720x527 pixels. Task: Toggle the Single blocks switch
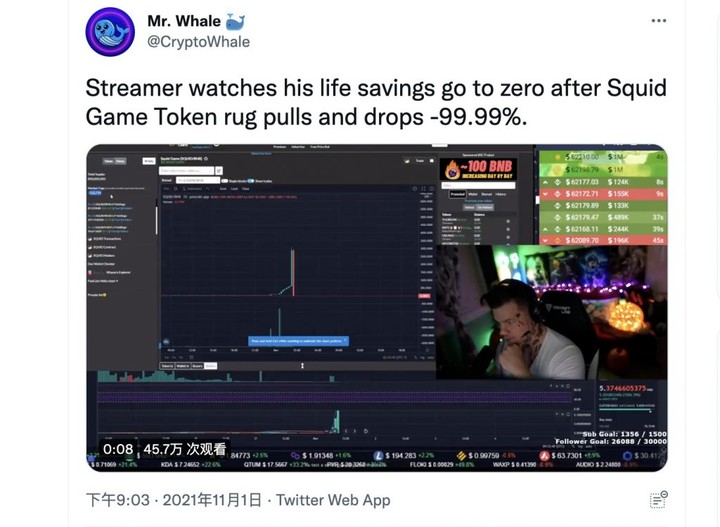[225, 181]
